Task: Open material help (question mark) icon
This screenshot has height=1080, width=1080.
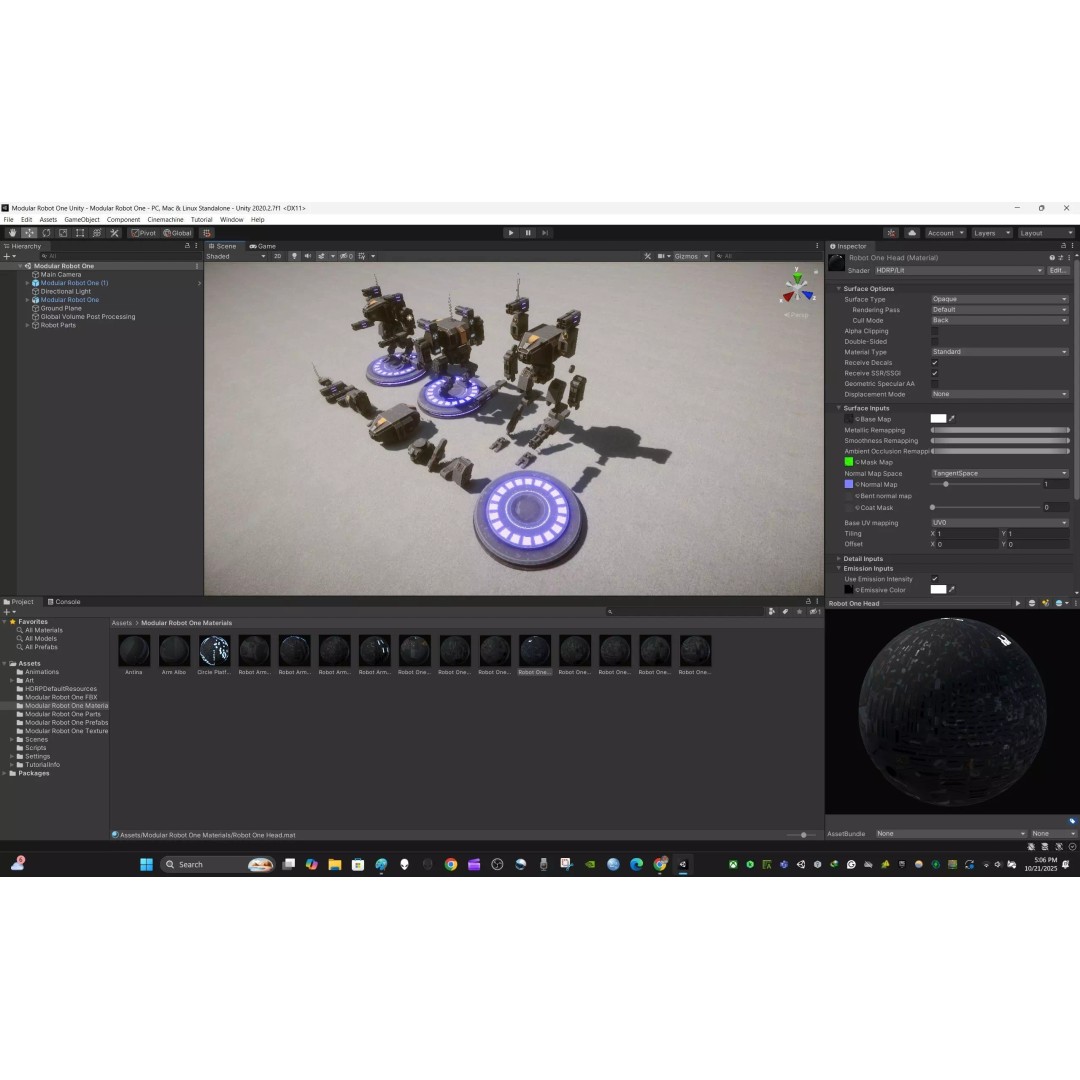Action: pyautogui.click(x=1052, y=258)
